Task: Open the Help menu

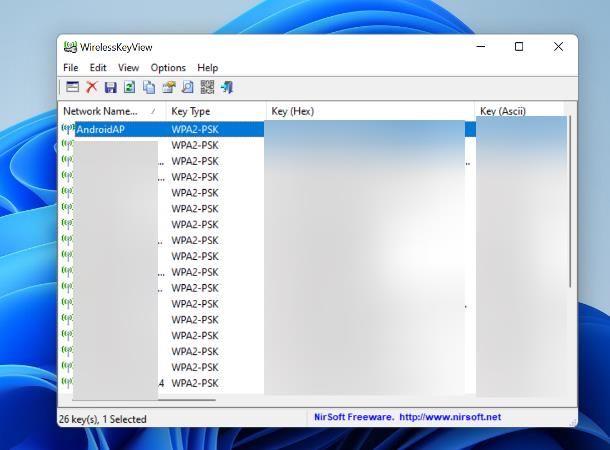Action: (x=207, y=68)
